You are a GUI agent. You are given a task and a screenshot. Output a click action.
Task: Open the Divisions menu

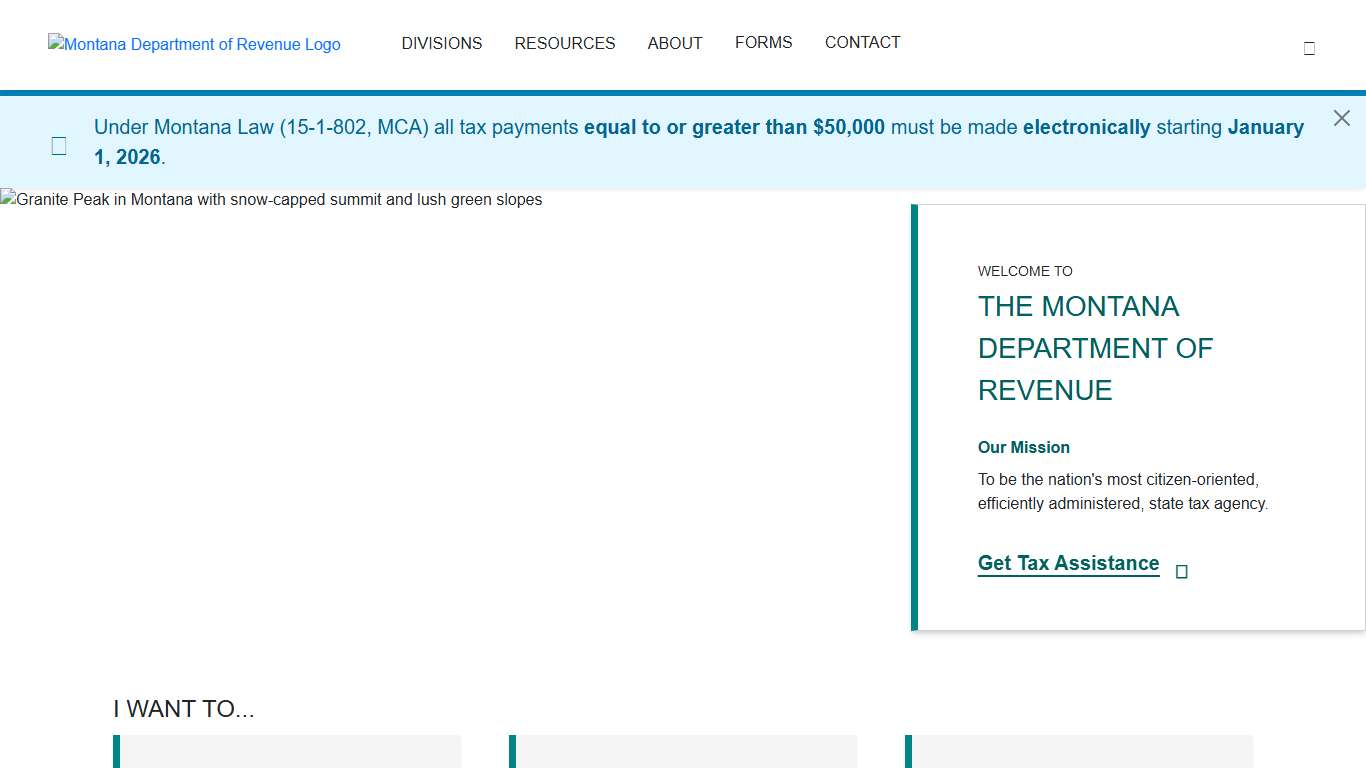tap(441, 43)
